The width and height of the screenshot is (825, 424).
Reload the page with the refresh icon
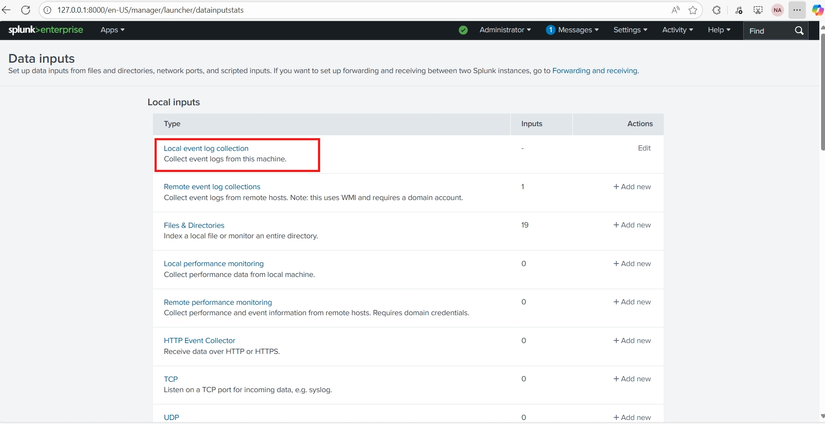tap(25, 10)
